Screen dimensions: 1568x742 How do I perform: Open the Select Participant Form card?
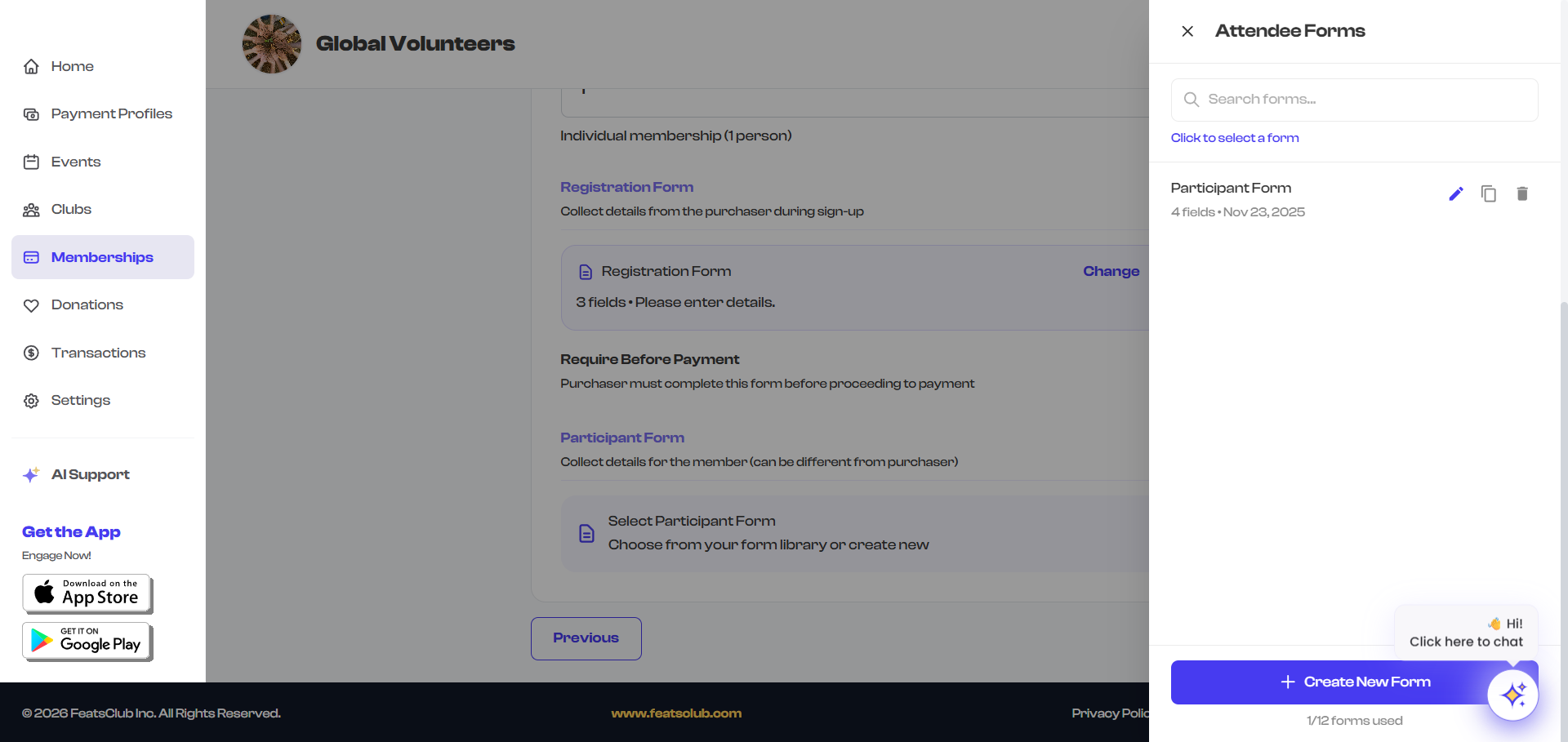[855, 533]
